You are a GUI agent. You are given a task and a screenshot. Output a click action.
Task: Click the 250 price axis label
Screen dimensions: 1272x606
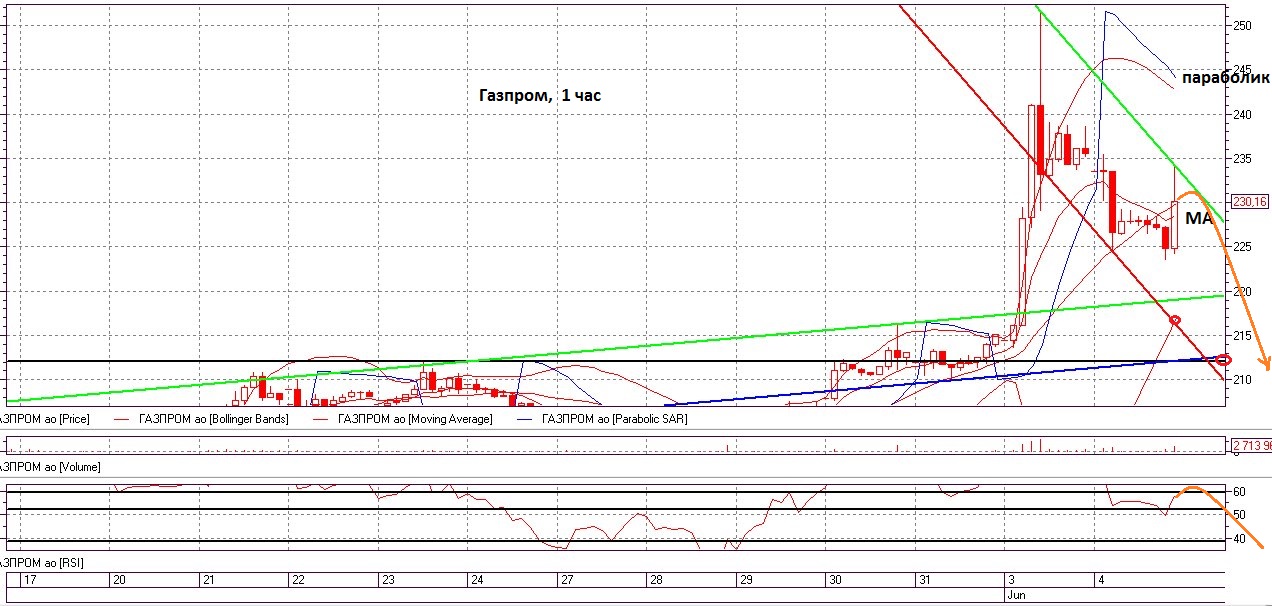click(x=1242, y=26)
